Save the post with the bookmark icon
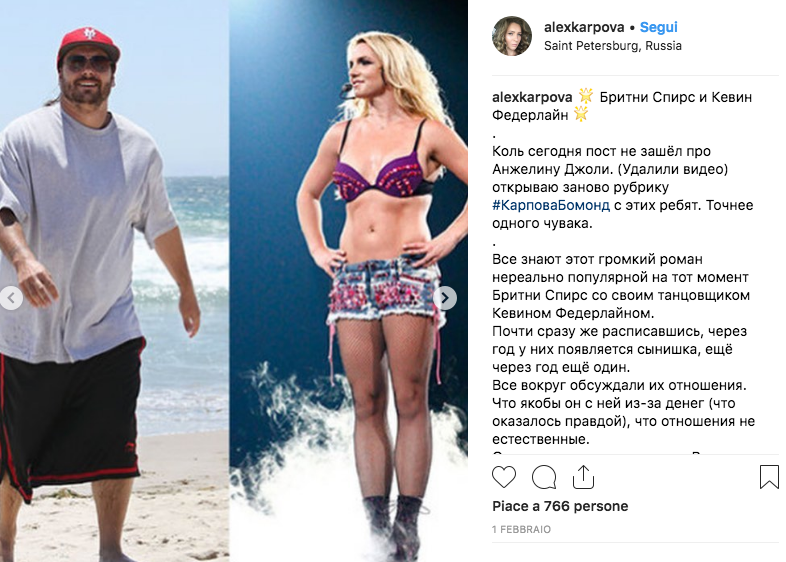Viewport: 786px width, 562px height. [x=769, y=477]
